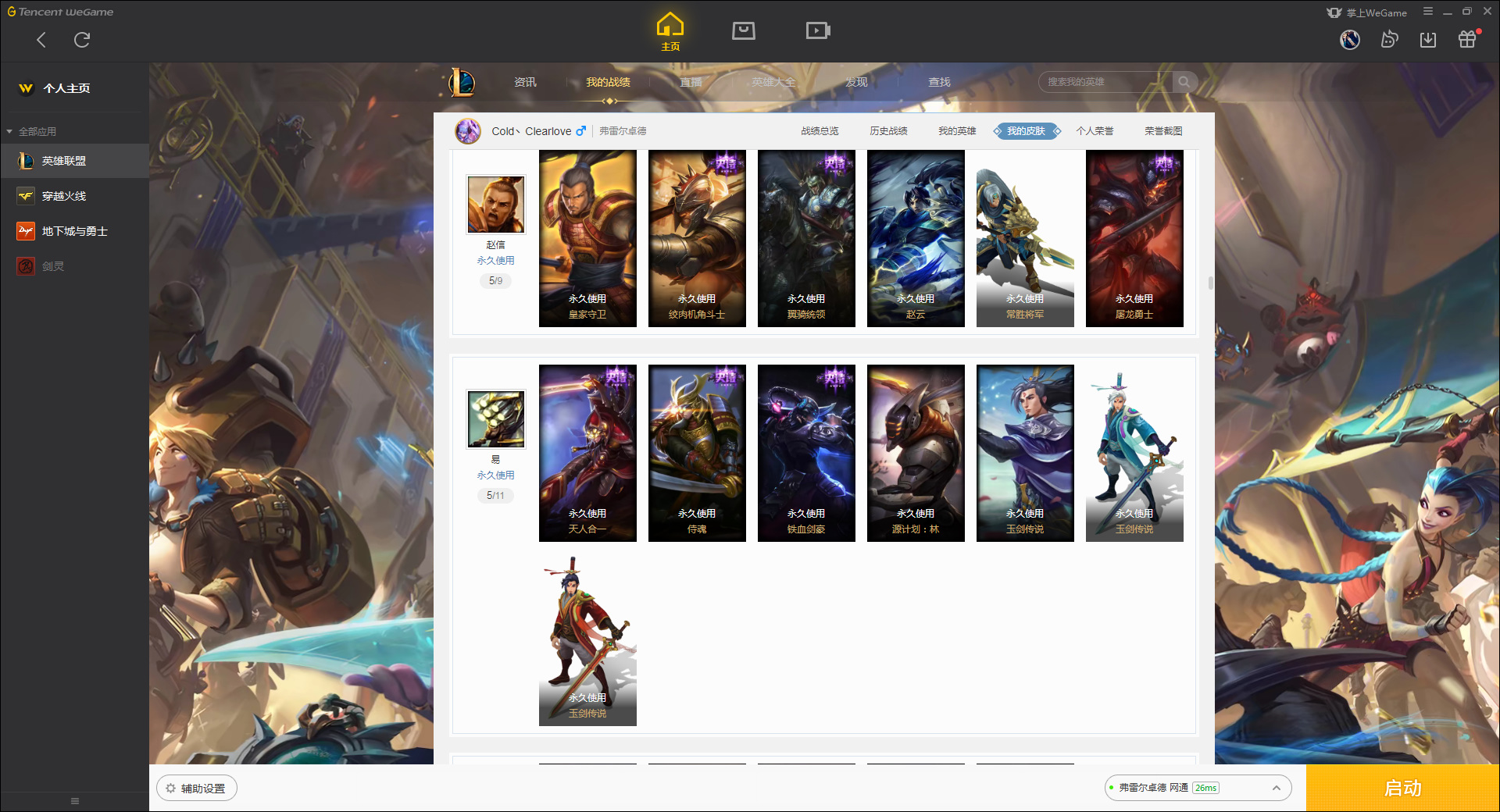Open the download manager icon

(1428, 39)
